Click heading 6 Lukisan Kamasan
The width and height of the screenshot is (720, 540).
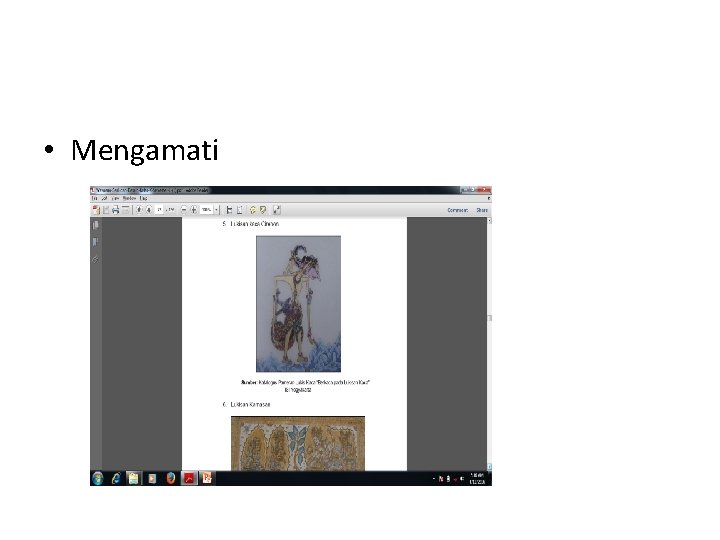point(247,405)
